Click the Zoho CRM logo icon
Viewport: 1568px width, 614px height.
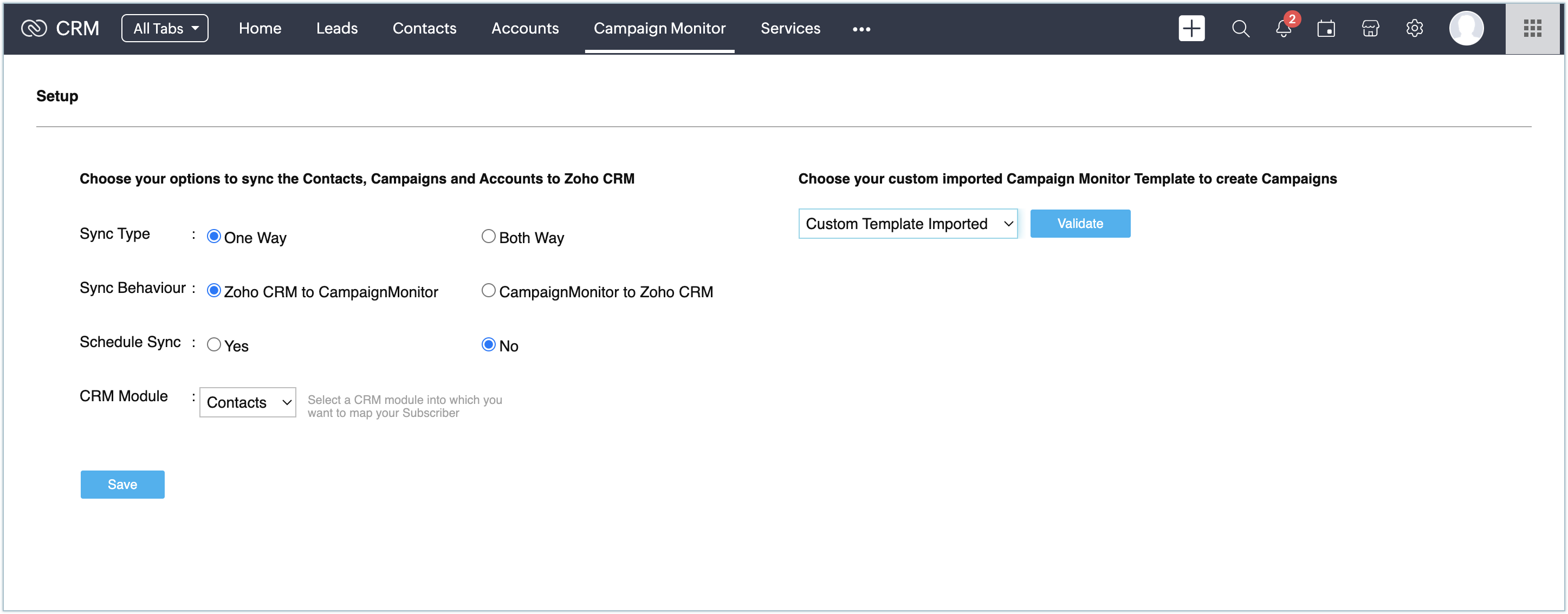tap(34, 28)
